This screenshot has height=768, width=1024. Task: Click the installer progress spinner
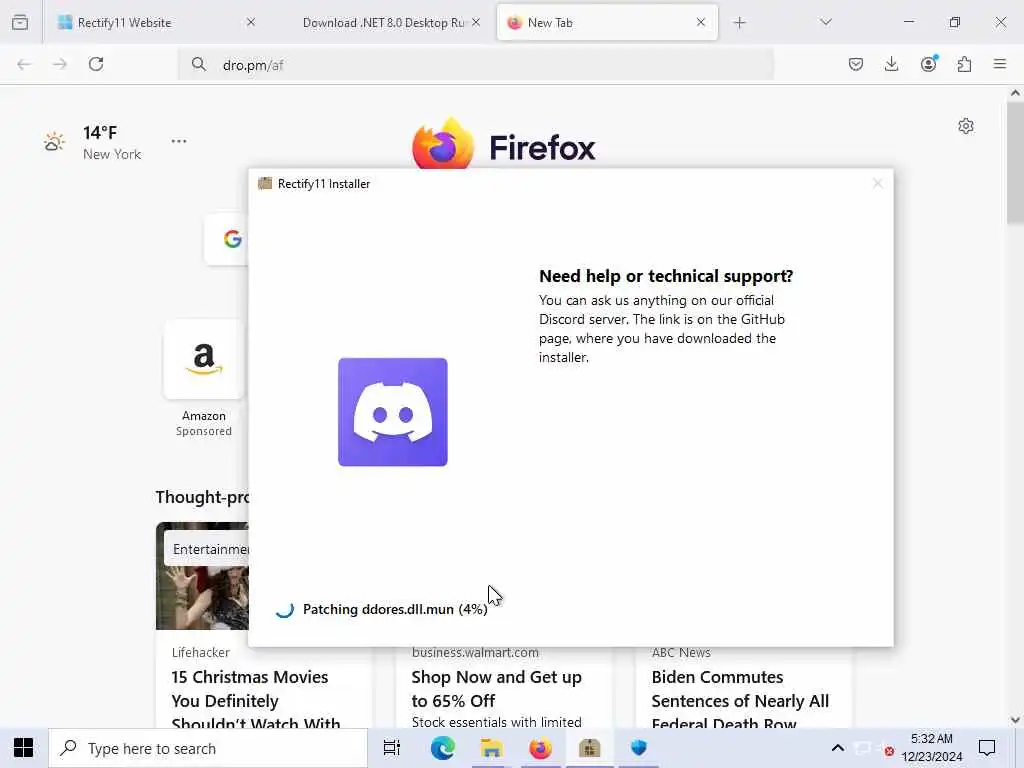pos(284,609)
